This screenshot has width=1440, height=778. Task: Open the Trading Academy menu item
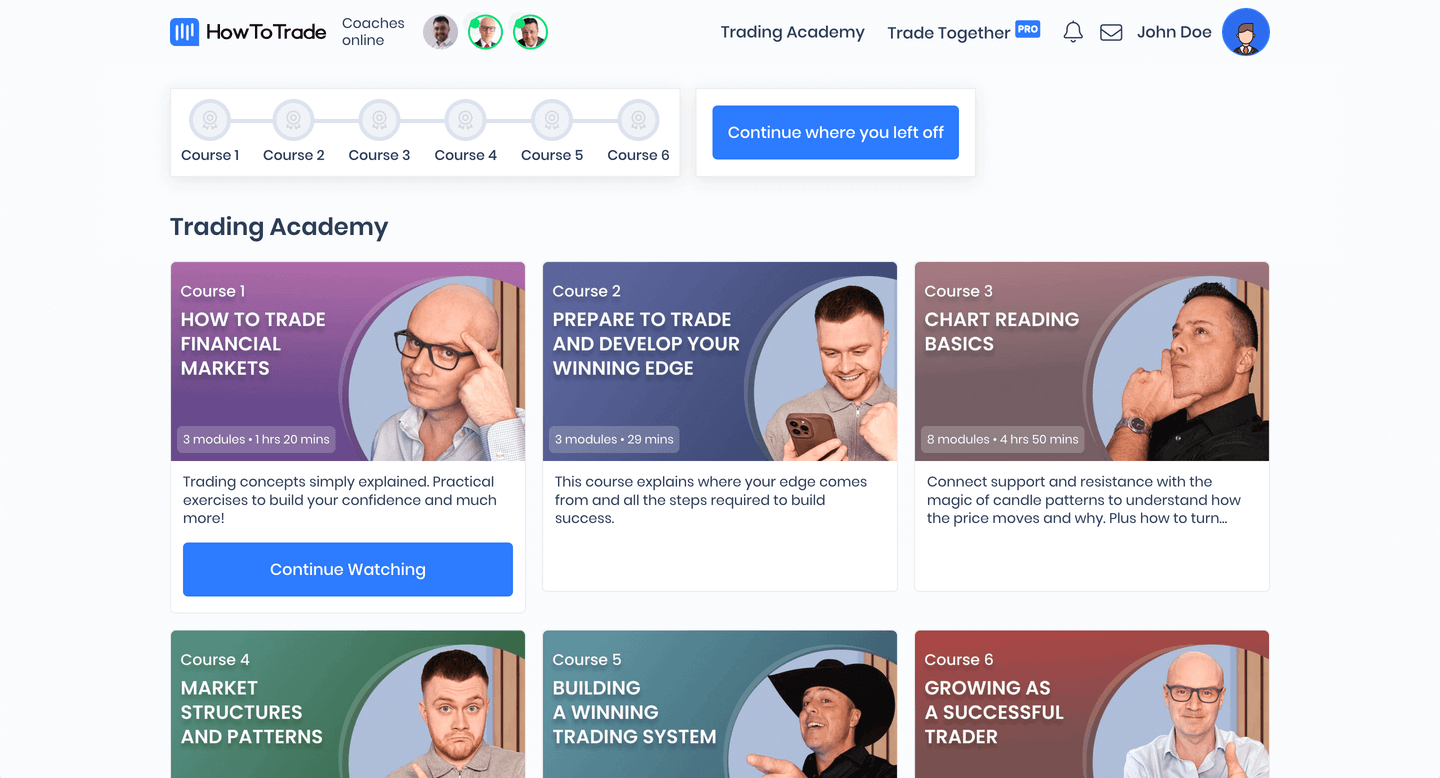click(792, 32)
